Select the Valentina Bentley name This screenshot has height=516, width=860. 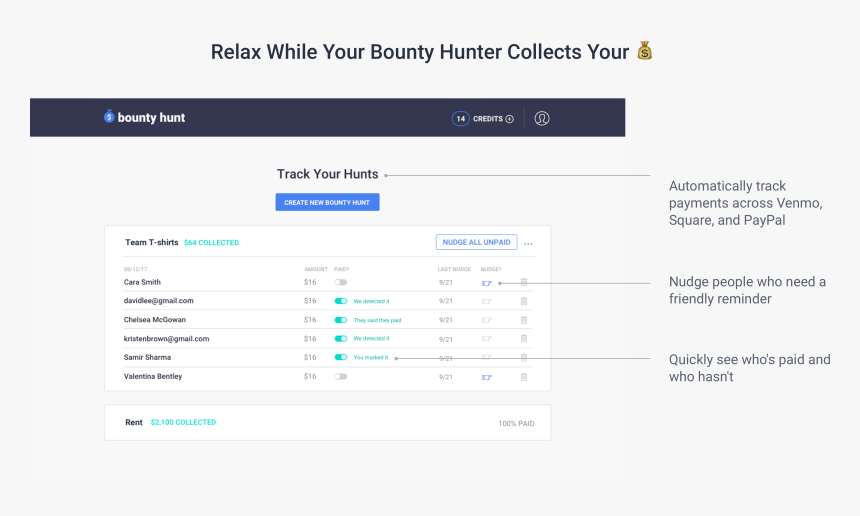pos(153,377)
